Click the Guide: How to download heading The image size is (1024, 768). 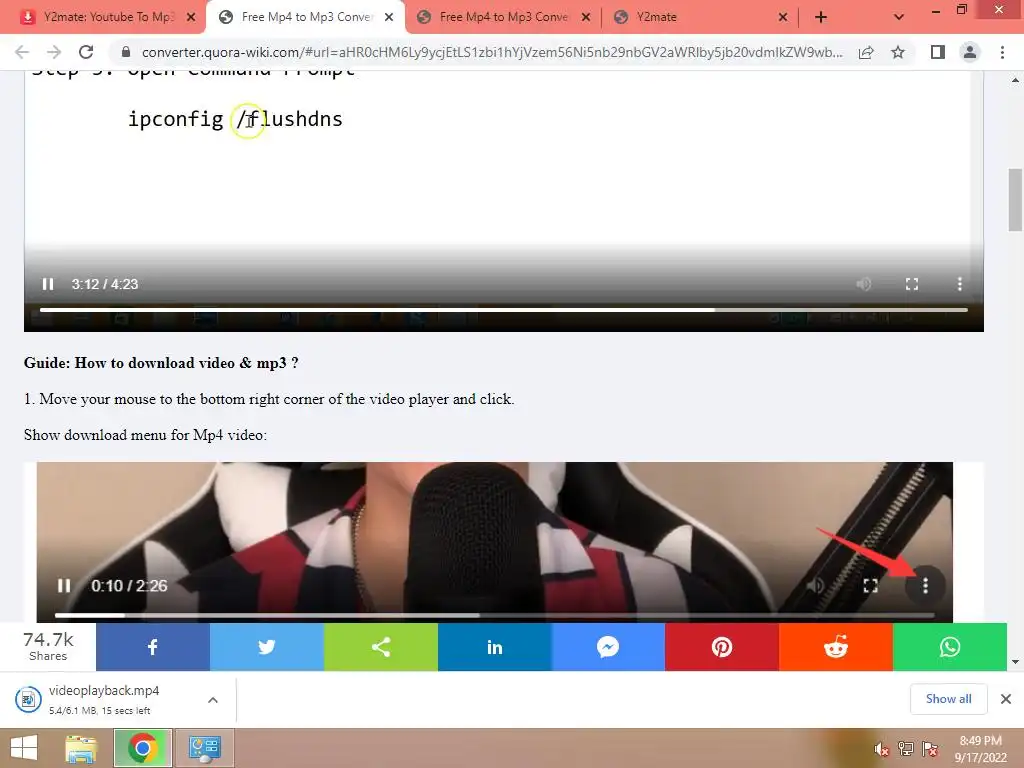[161, 363]
